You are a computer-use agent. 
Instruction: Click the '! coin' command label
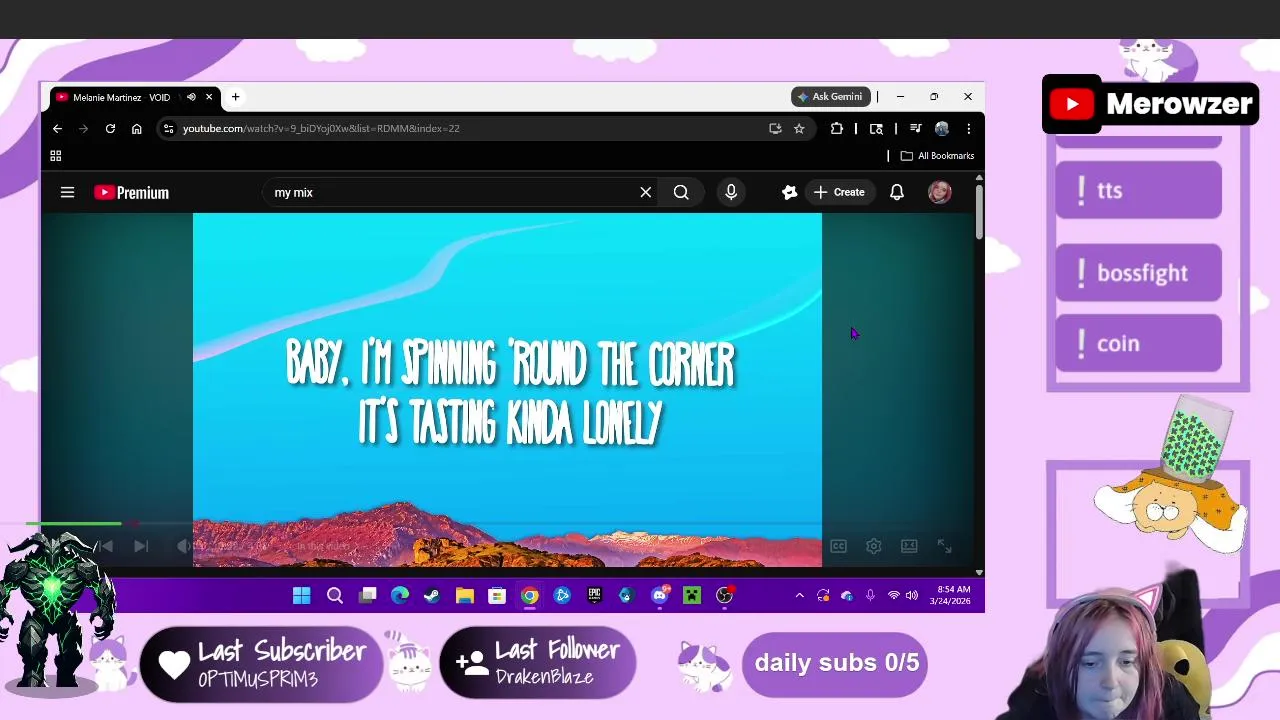[x=1138, y=343]
